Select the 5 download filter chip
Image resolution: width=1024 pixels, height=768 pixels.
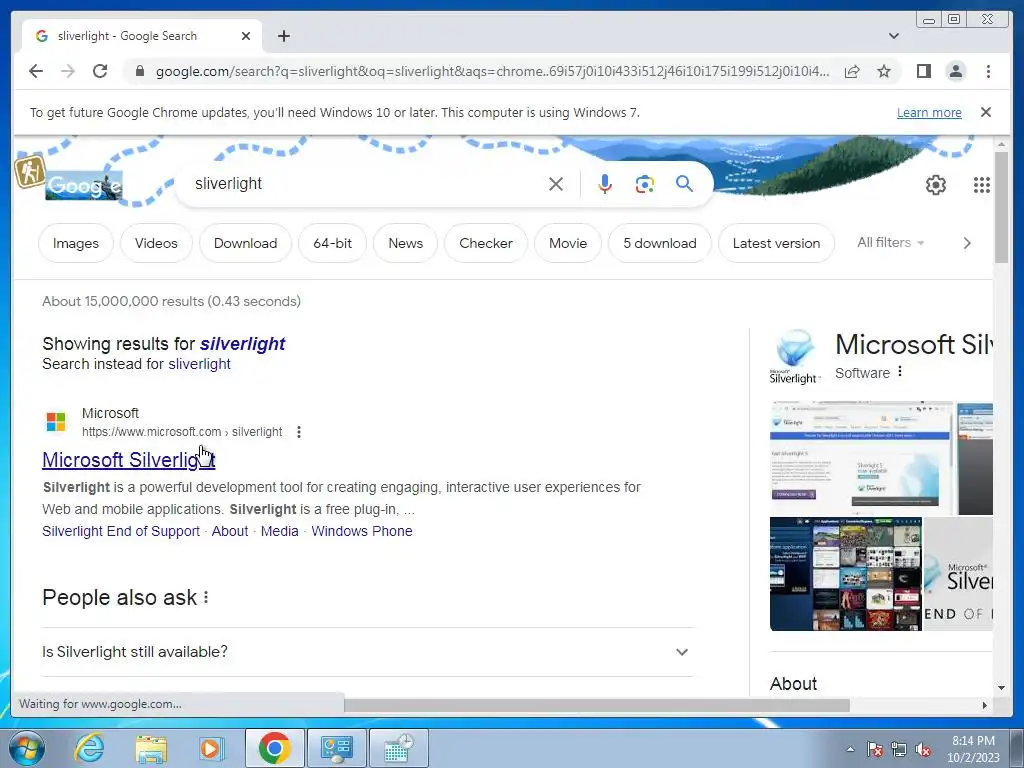(x=660, y=243)
